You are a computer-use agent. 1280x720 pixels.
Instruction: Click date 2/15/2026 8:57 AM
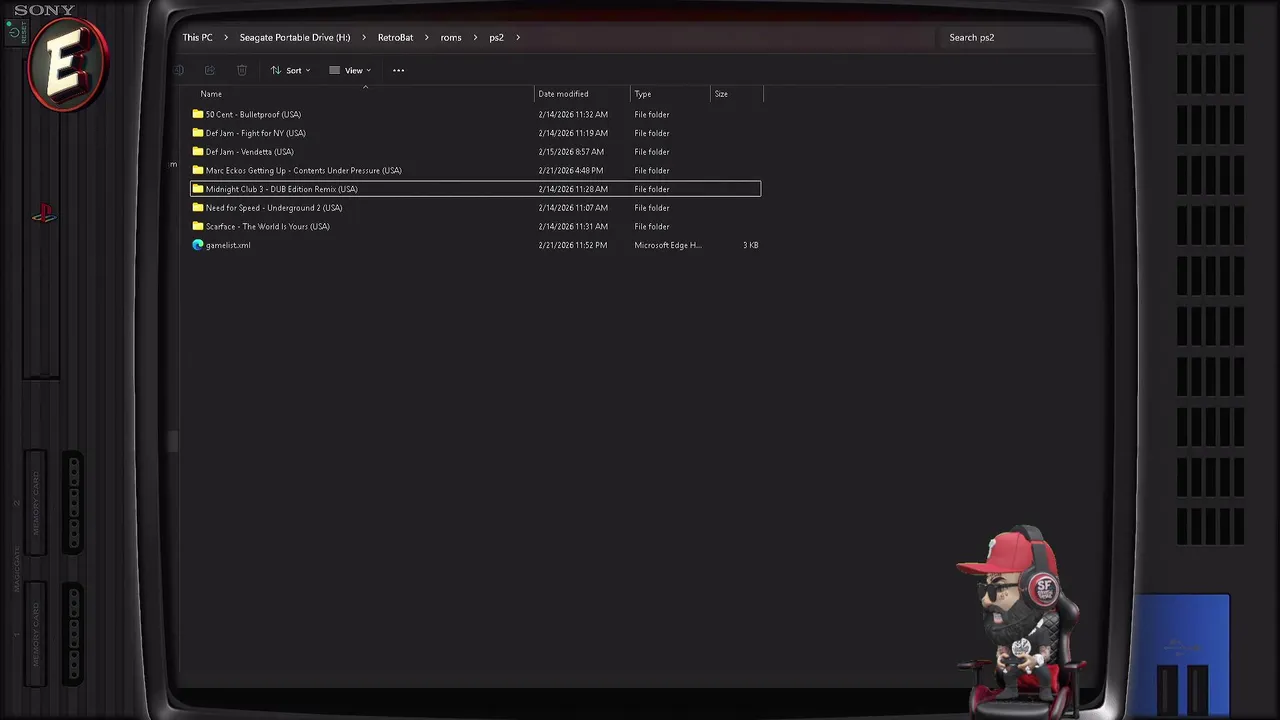[x=571, y=152]
